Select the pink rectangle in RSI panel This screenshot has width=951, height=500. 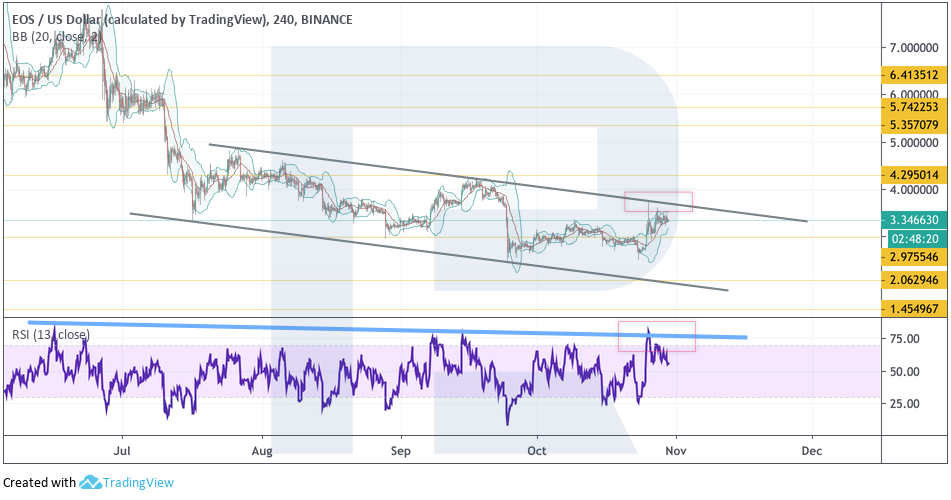[656, 336]
